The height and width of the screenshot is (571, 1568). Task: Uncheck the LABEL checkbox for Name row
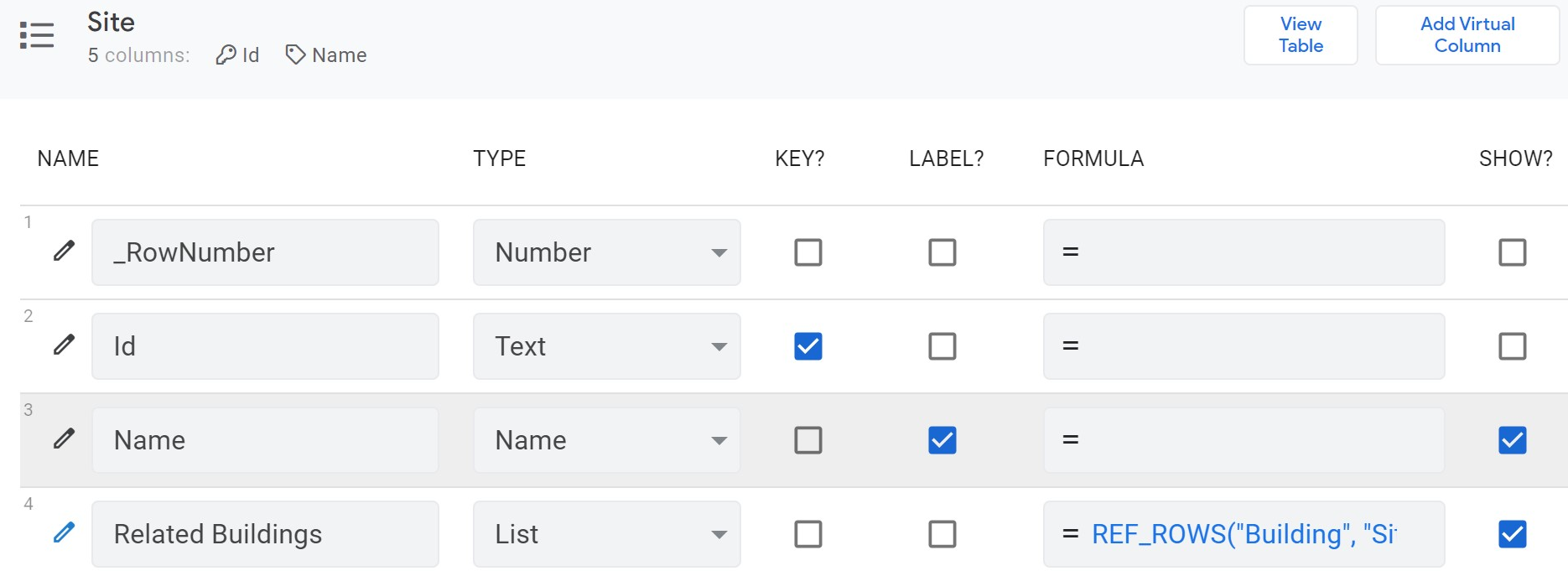[x=942, y=440]
